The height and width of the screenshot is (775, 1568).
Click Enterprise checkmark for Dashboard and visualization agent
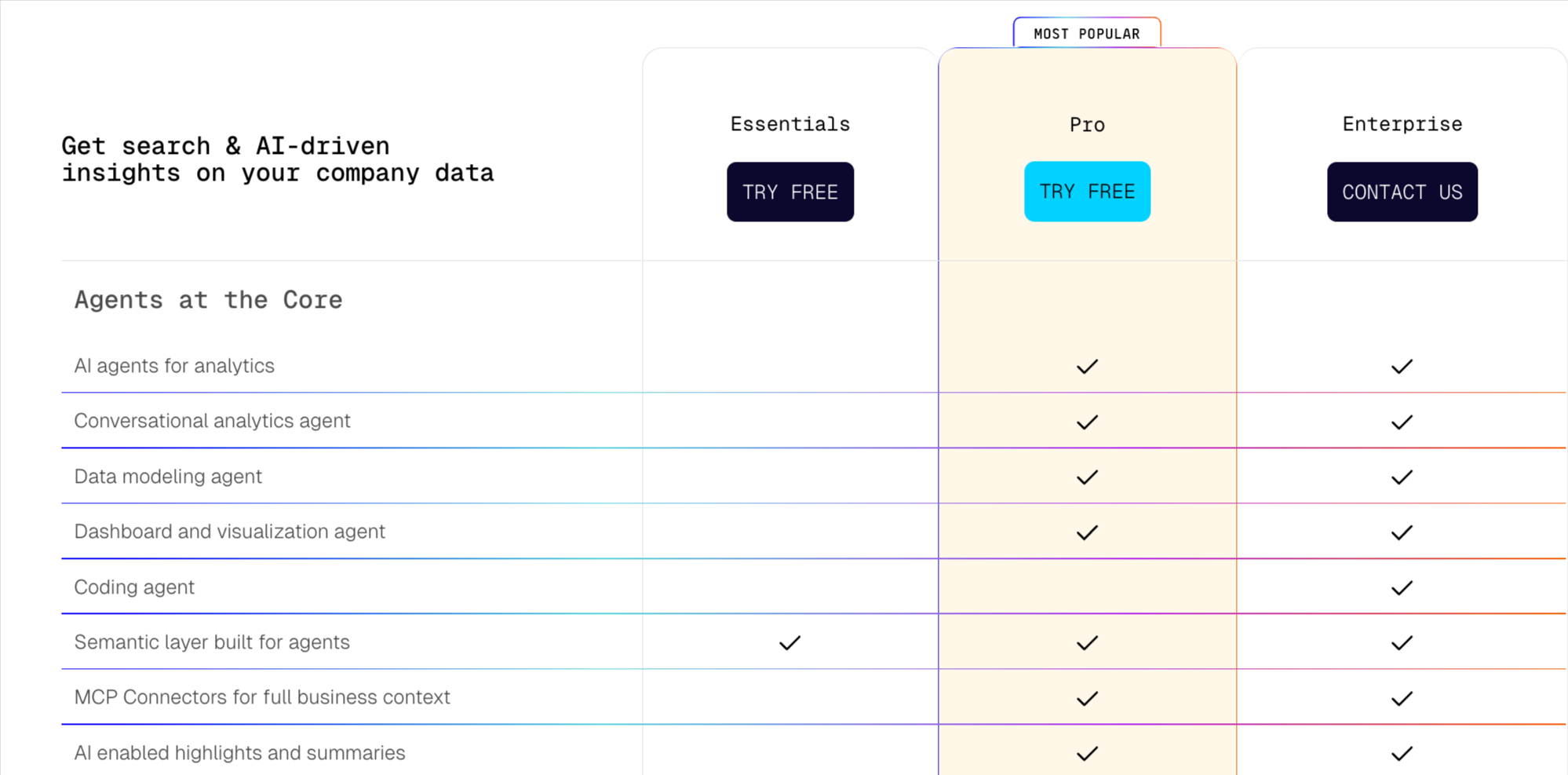coord(1402,533)
